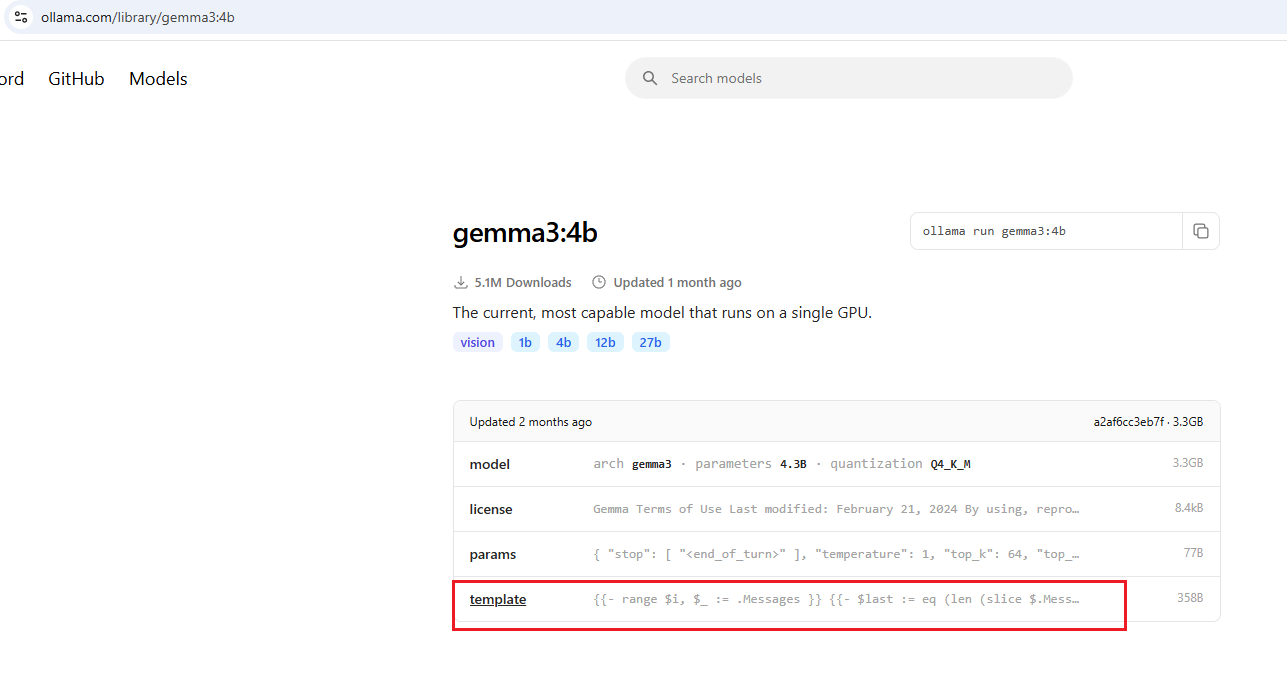The width and height of the screenshot is (1287, 693).
Task: Copy the ollama run command
Action: (x=1201, y=231)
